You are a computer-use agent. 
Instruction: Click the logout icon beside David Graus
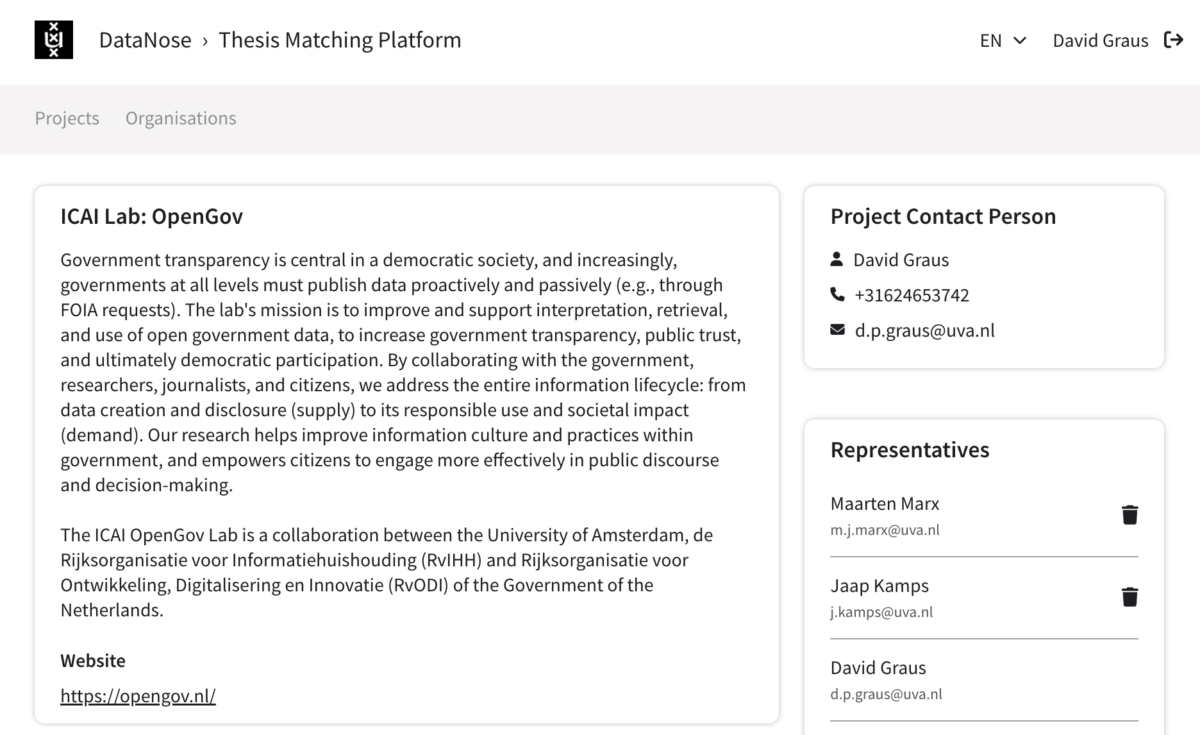(1174, 40)
